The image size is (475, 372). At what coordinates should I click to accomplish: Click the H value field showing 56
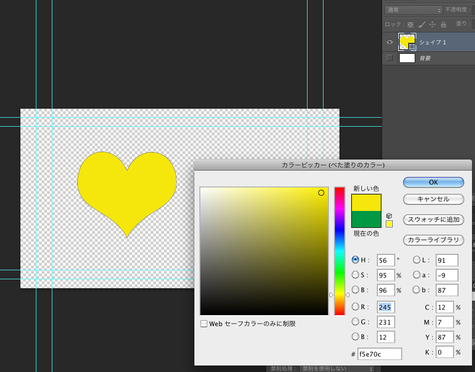(x=386, y=260)
